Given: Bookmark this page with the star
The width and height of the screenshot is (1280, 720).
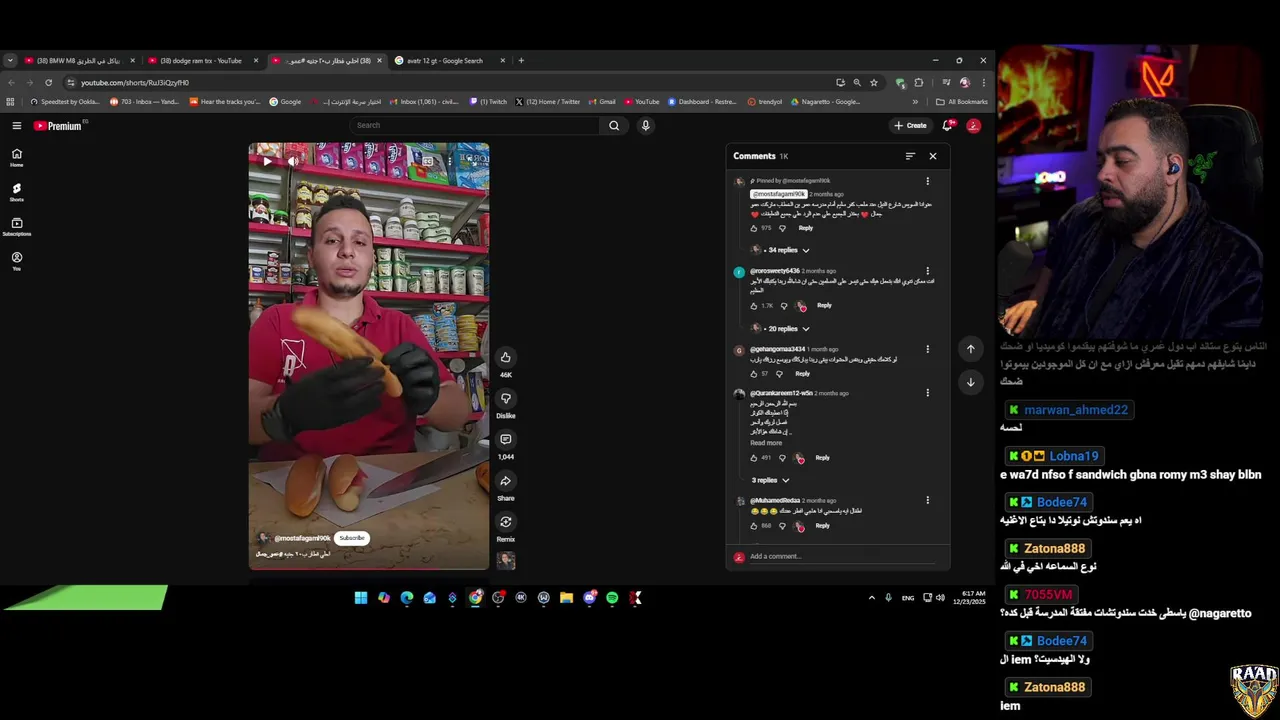Looking at the screenshot, I should tap(874, 82).
